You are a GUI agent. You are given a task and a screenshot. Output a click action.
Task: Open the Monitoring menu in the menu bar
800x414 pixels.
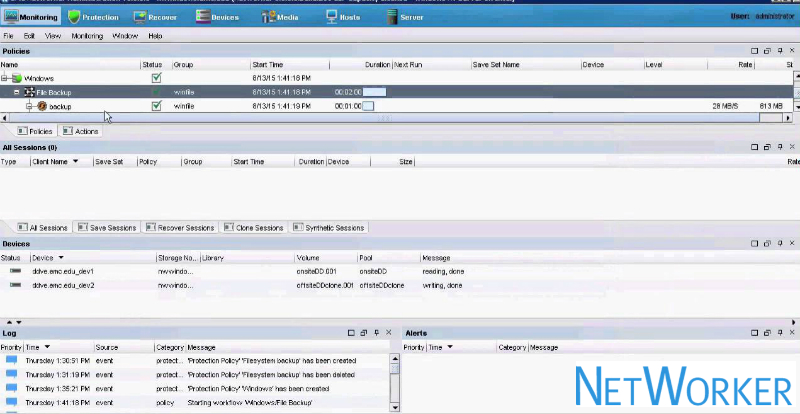click(87, 35)
